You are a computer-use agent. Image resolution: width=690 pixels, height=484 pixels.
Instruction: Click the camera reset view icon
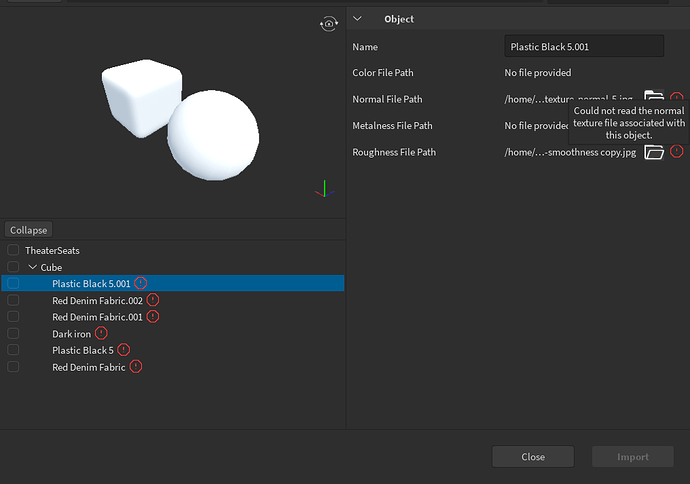click(328, 24)
